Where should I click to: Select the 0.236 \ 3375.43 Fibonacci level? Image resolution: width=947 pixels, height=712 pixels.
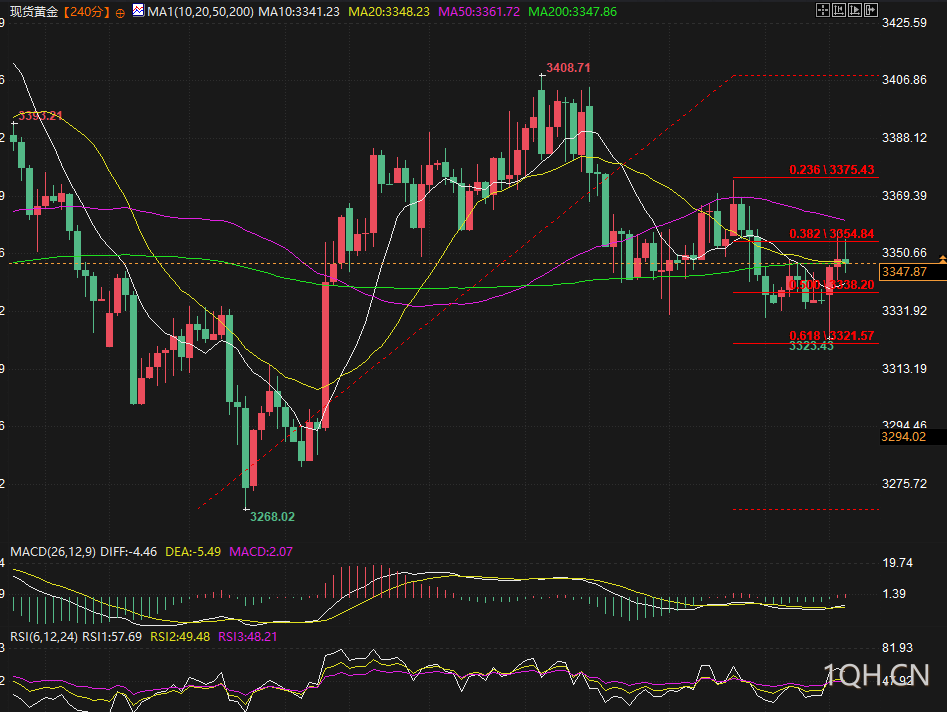[832, 170]
